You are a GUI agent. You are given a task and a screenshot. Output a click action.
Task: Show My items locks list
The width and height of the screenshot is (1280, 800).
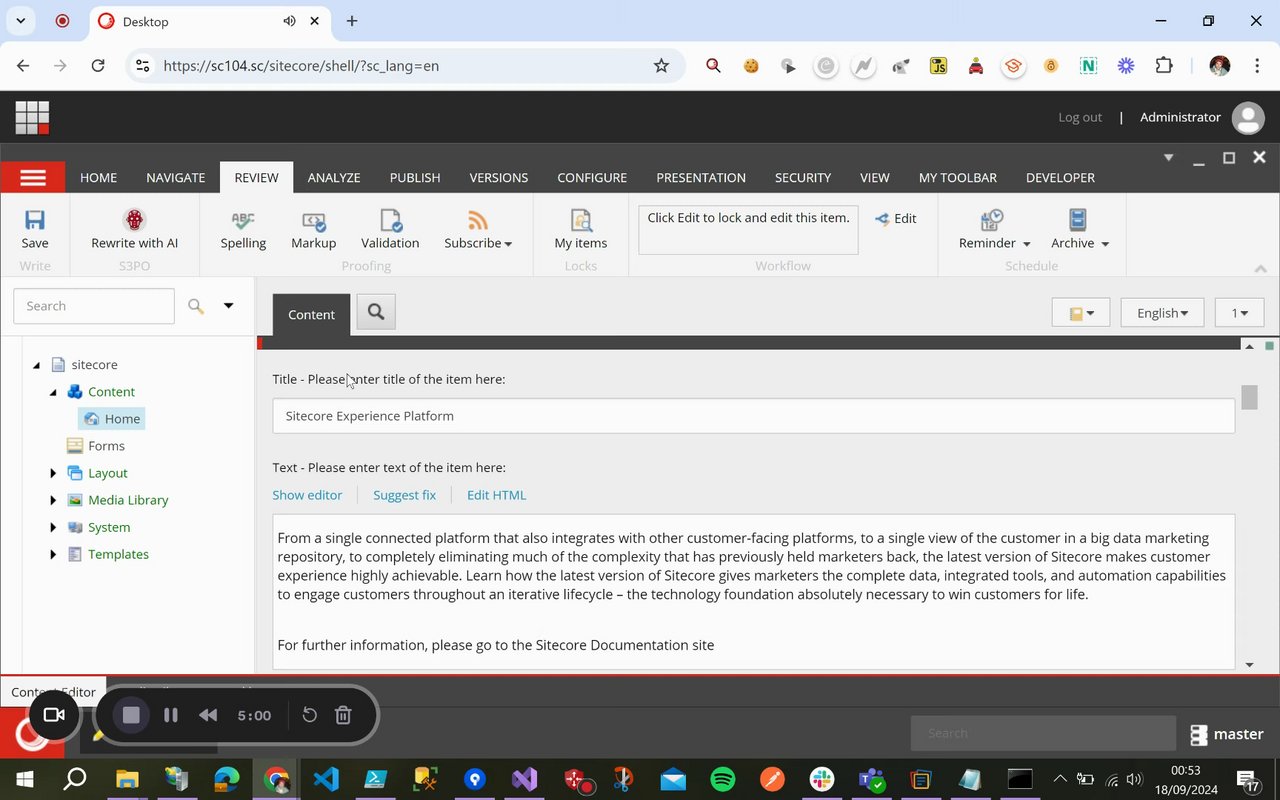pyautogui.click(x=581, y=229)
